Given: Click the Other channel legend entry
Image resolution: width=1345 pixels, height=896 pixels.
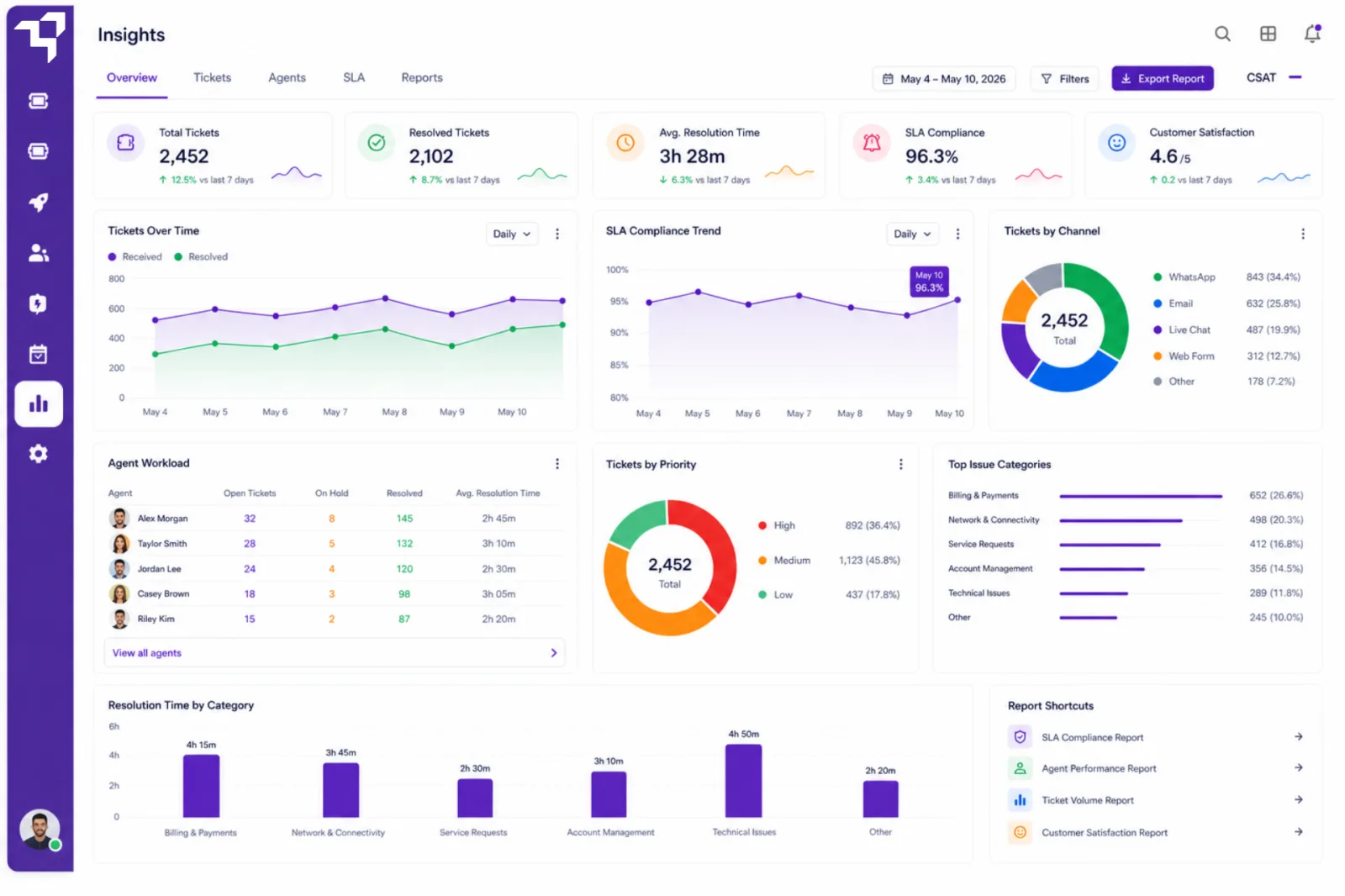Looking at the screenshot, I should pos(1174,382).
